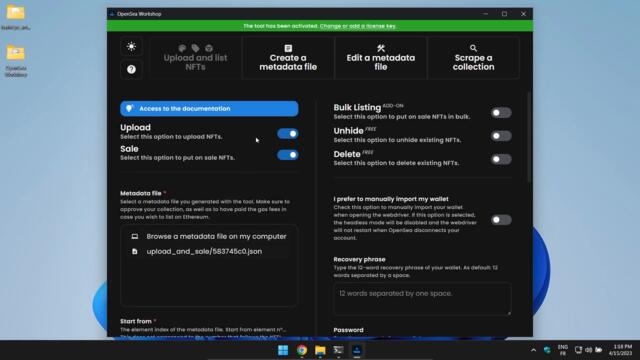Disable the Sale toggle

pos(288,155)
